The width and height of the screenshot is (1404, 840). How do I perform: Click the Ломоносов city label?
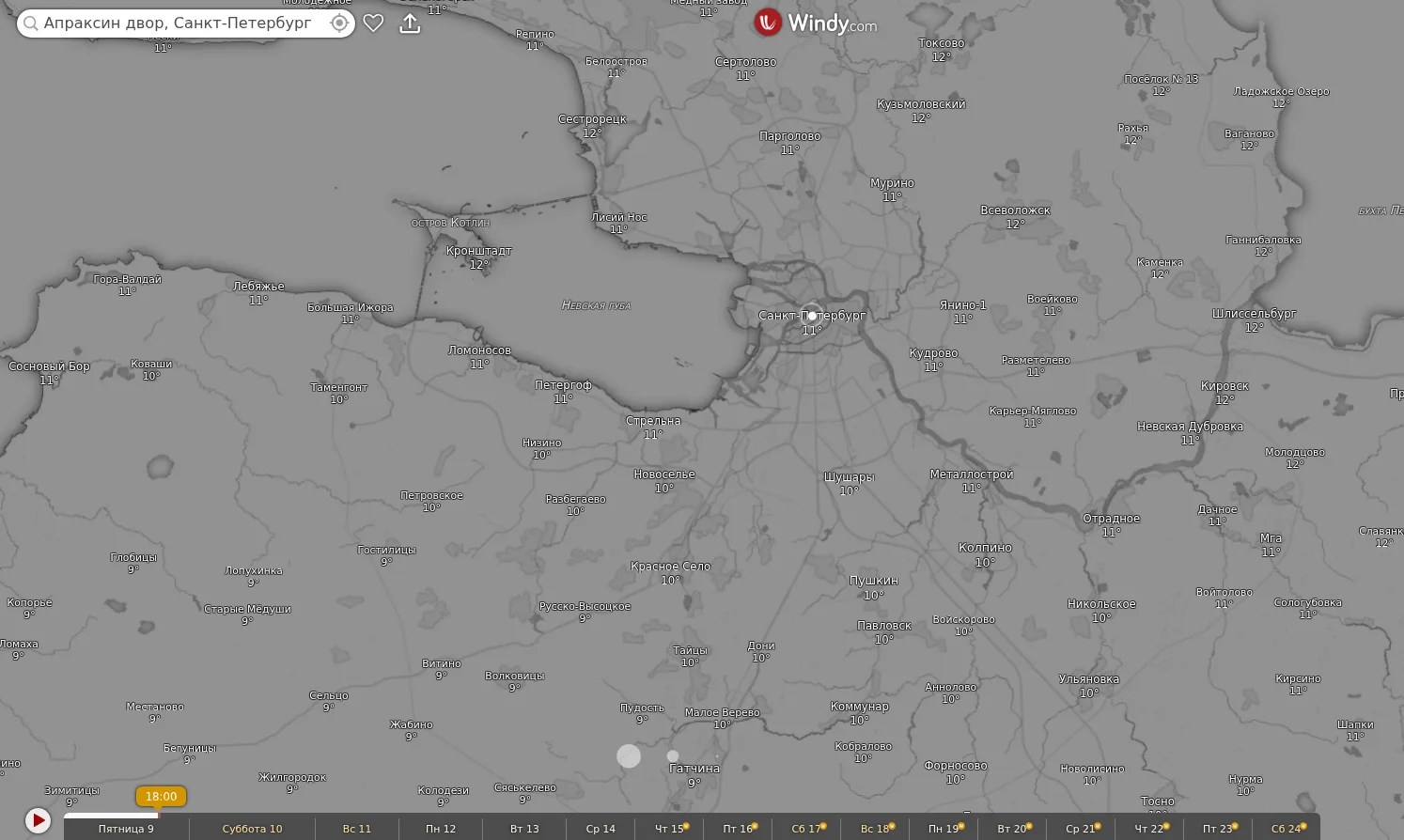coord(479,350)
